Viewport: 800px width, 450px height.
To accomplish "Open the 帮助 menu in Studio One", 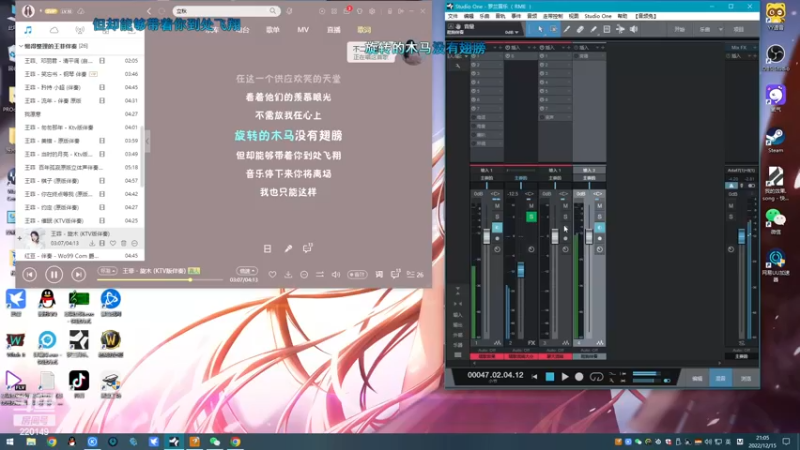I will (x=622, y=16).
